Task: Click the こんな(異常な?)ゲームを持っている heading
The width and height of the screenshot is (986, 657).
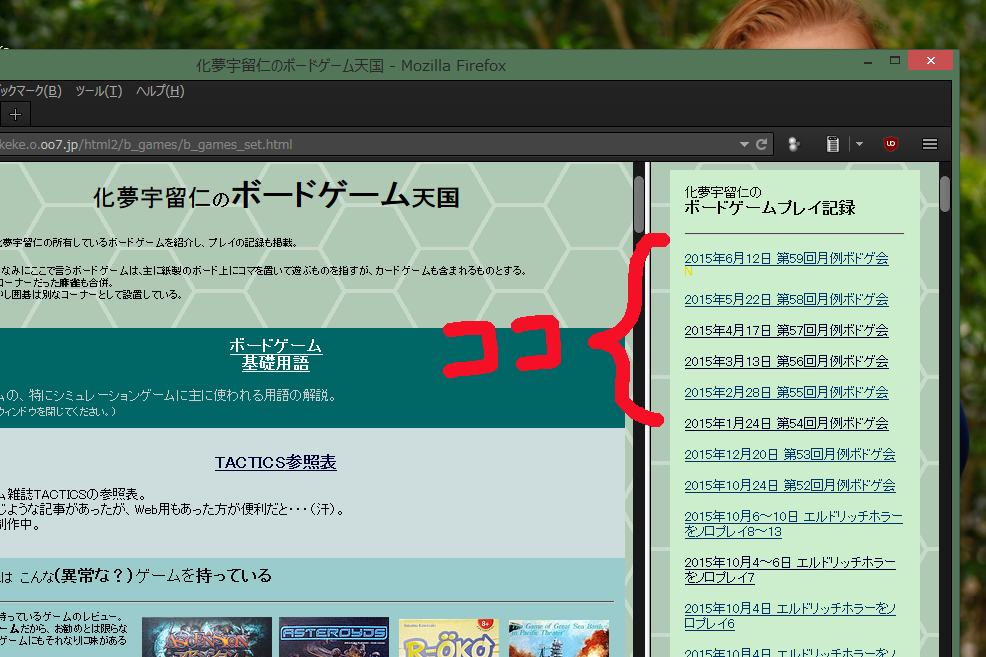Action: 145,575
